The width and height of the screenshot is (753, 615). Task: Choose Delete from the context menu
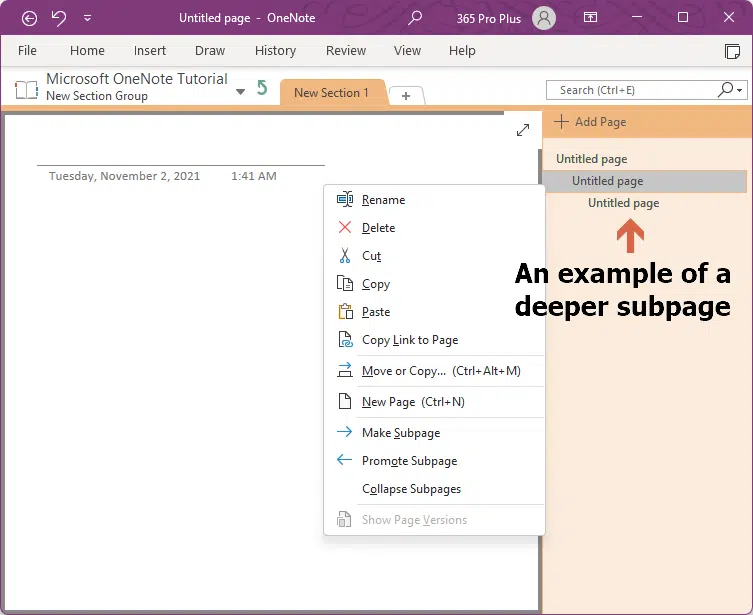[434, 228]
